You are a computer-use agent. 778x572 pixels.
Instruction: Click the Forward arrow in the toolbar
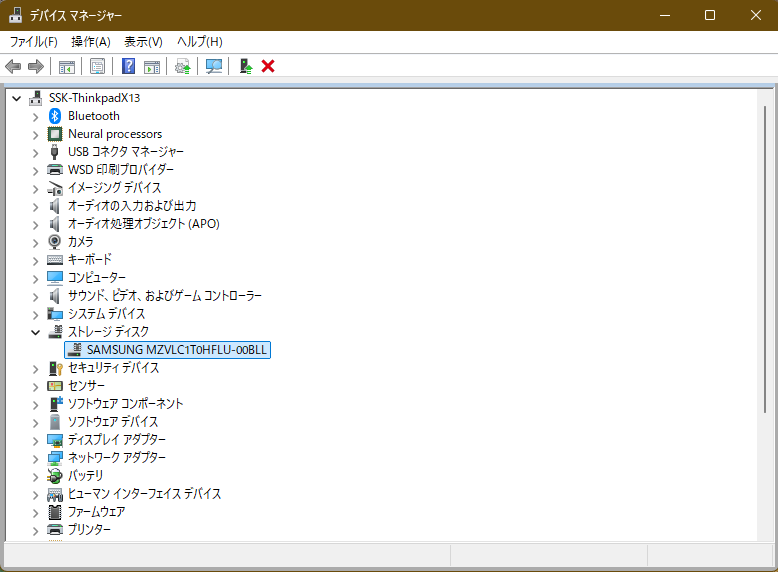point(35,66)
